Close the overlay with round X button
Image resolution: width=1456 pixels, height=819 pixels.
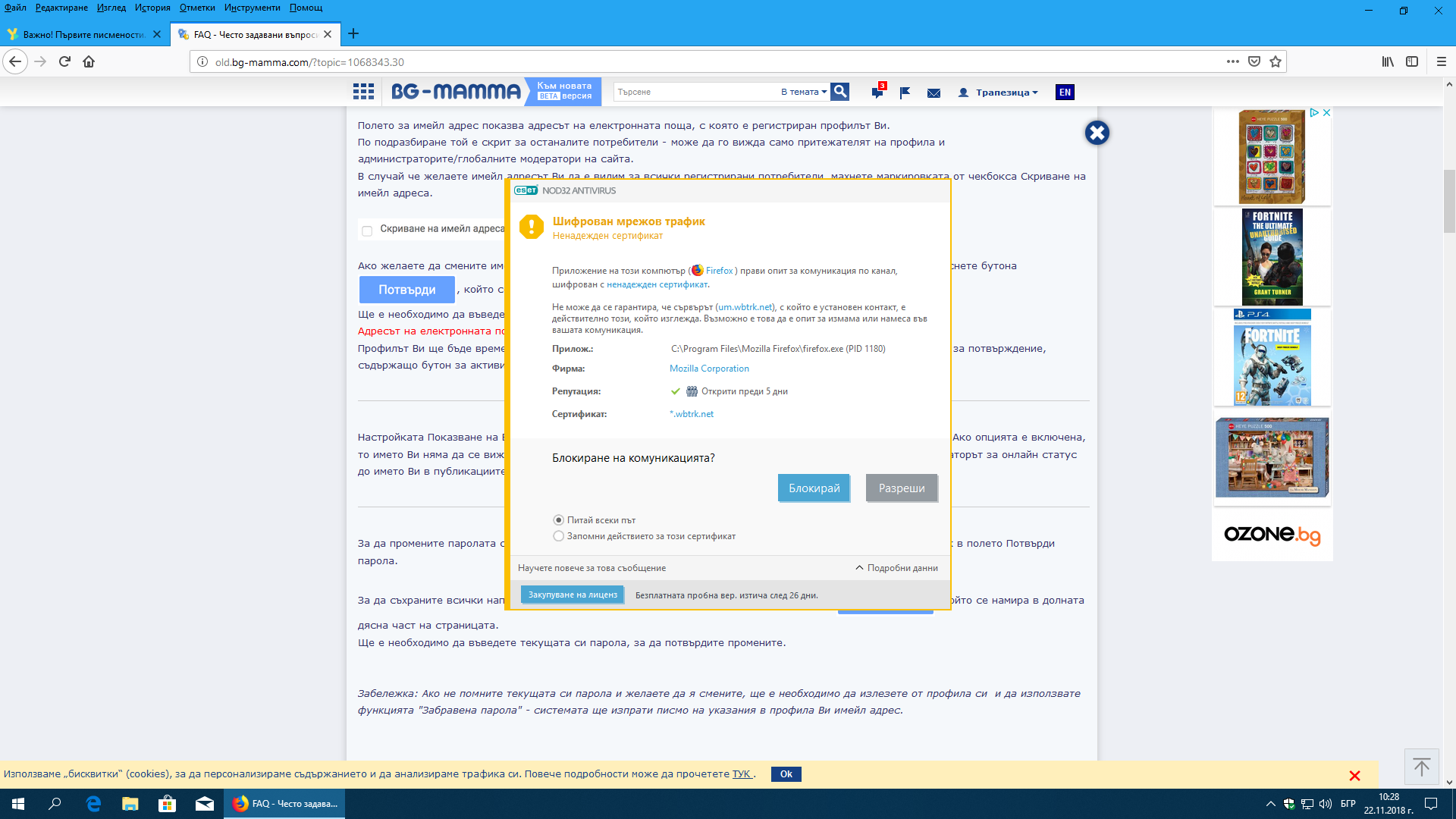[1097, 133]
